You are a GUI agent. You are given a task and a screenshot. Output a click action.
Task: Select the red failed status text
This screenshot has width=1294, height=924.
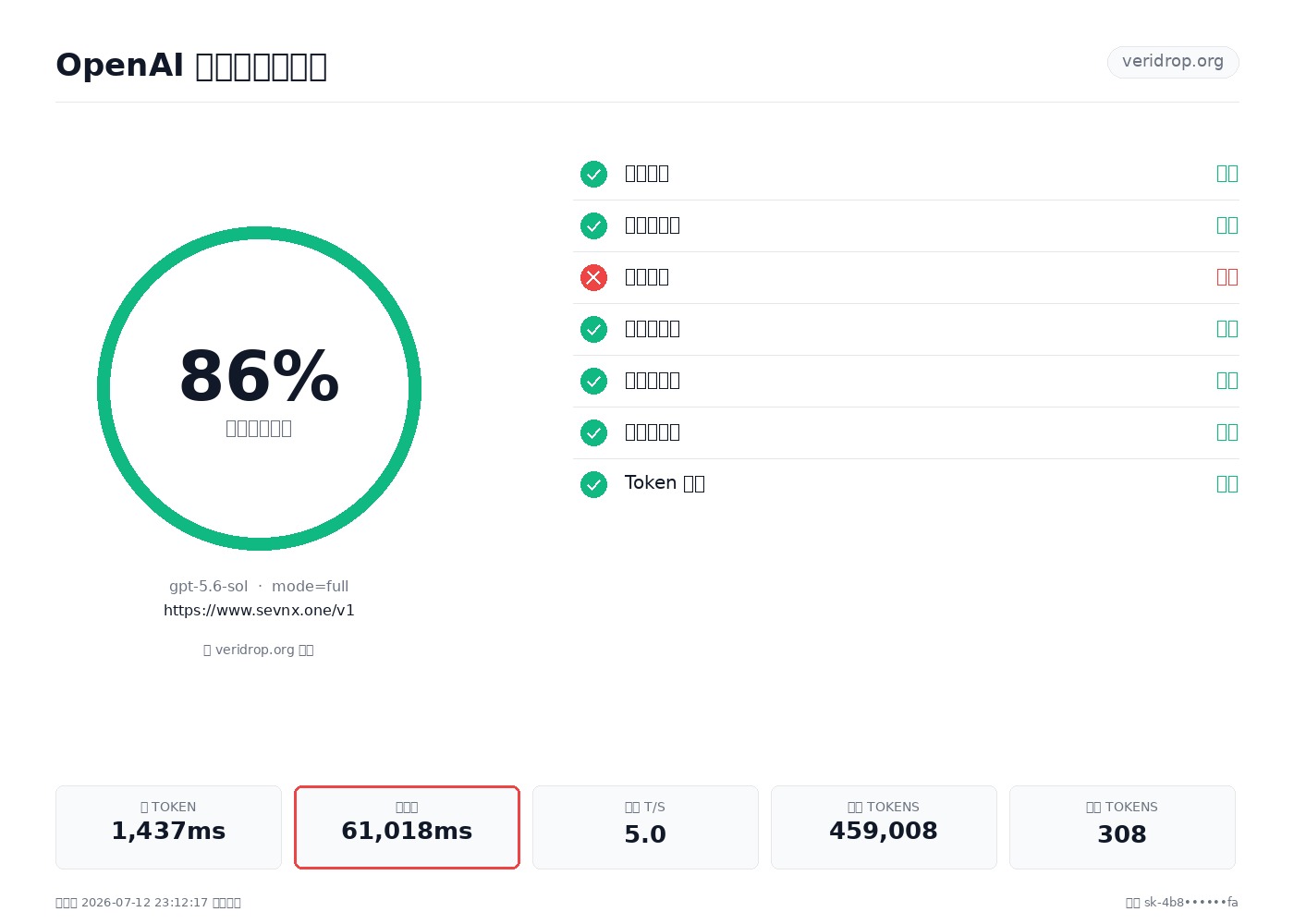(1227, 277)
